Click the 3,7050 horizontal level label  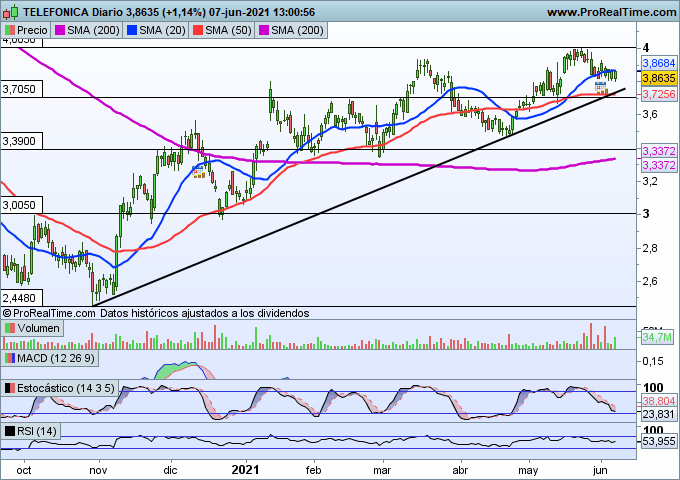(x=21, y=89)
